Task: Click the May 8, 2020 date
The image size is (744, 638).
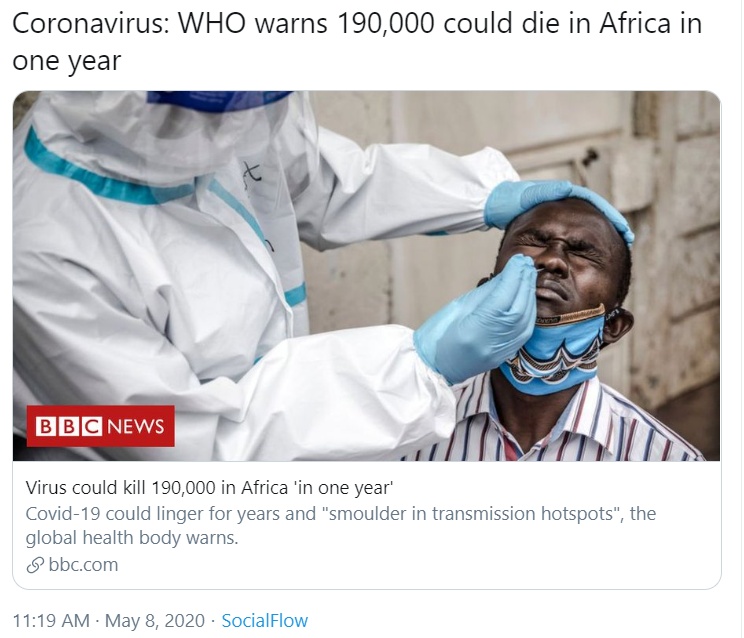Action: (x=155, y=620)
